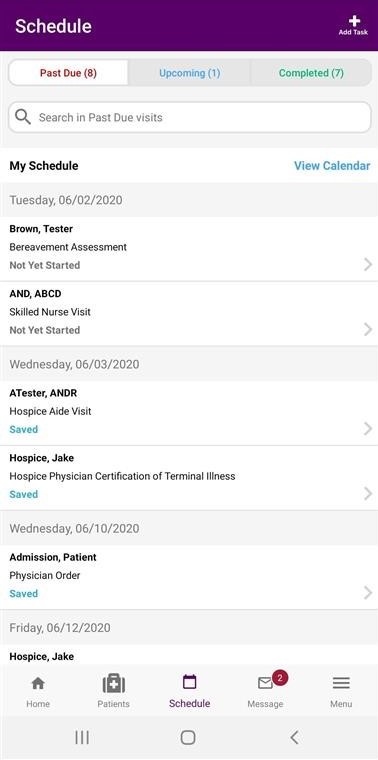Viewport: 378px width, 760px height.
Task: Tap the Android back navigation icon
Action: [294, 737]
